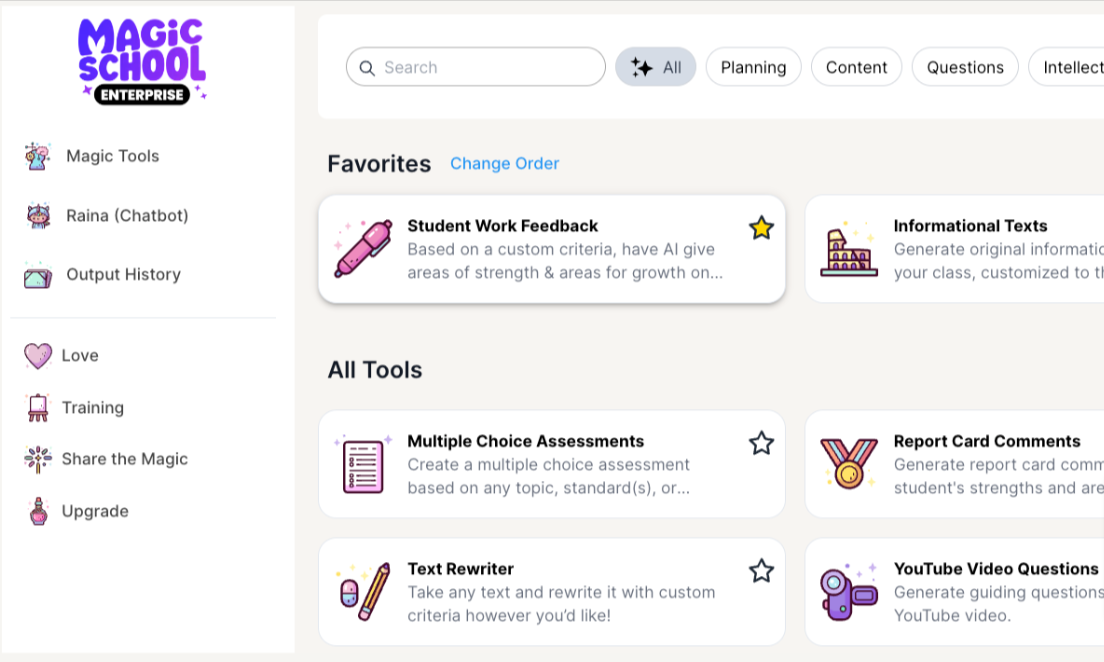Image resolution: width=1104 pixels, height=662 pixels.
Task: Open YouTube Video Questions camera icon
Action: click(x=848, y=592)
